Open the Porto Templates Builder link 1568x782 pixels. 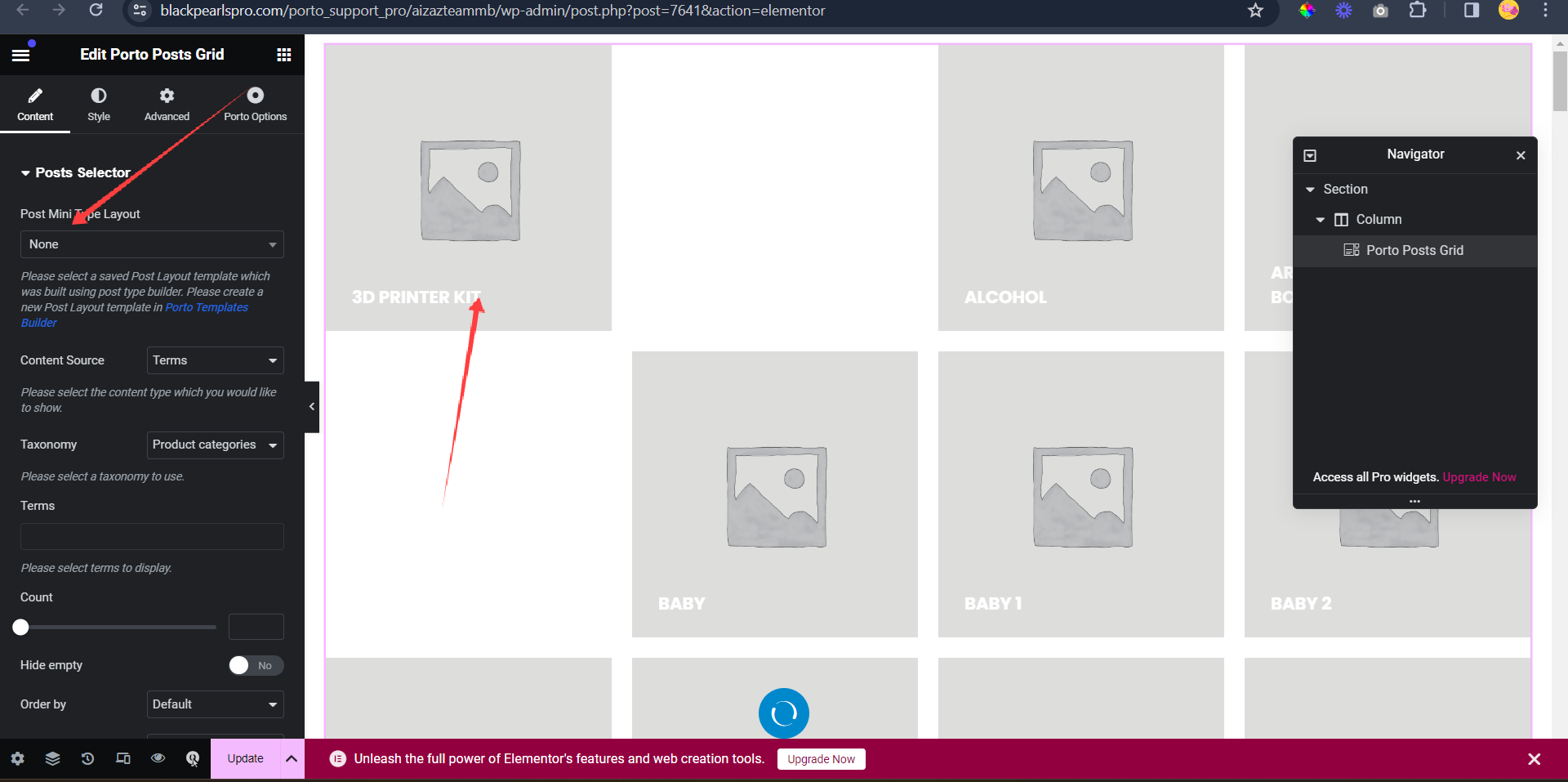click(x=207, y=307)
